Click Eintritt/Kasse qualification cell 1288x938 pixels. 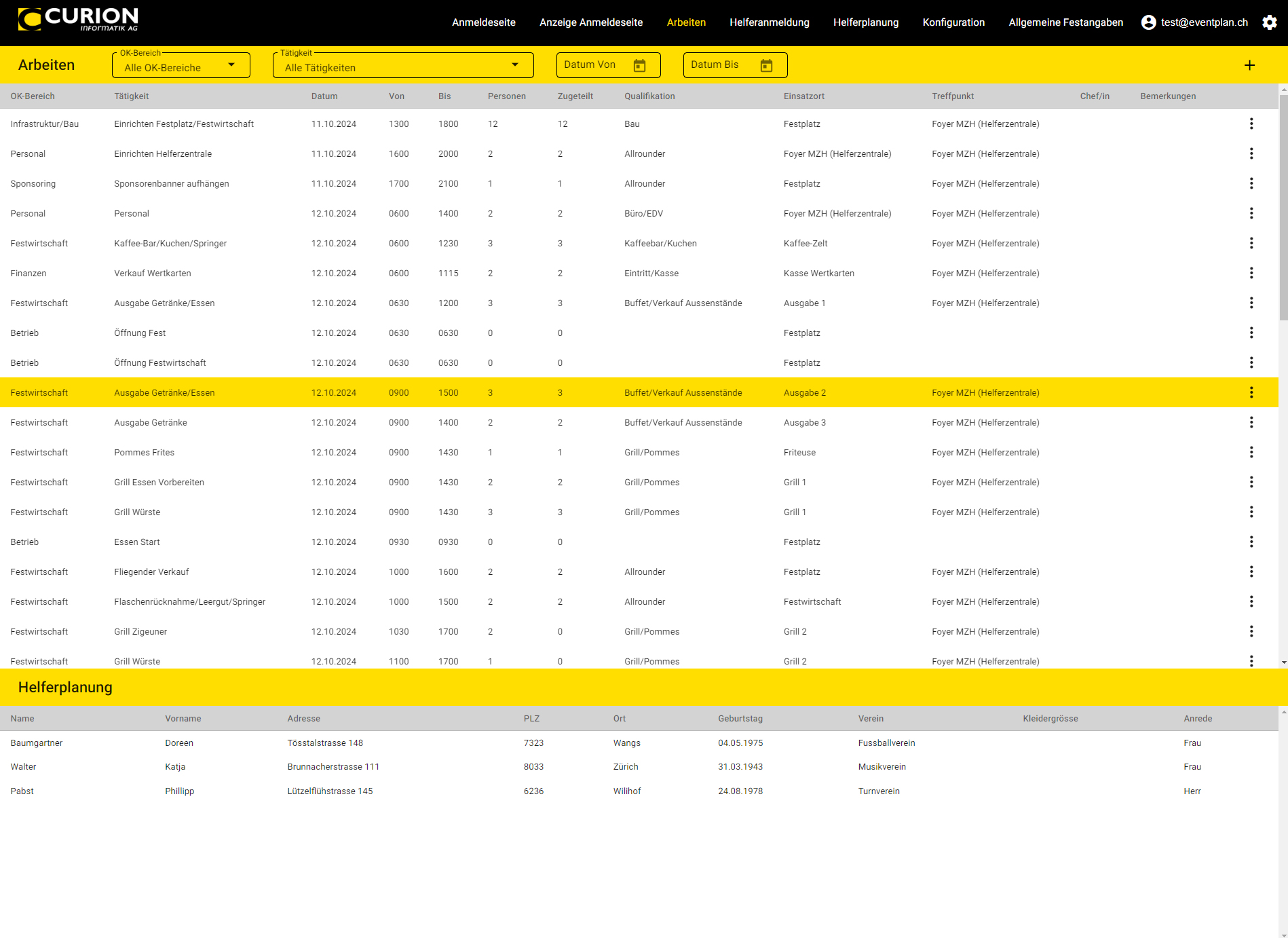(x=651, y=274)
